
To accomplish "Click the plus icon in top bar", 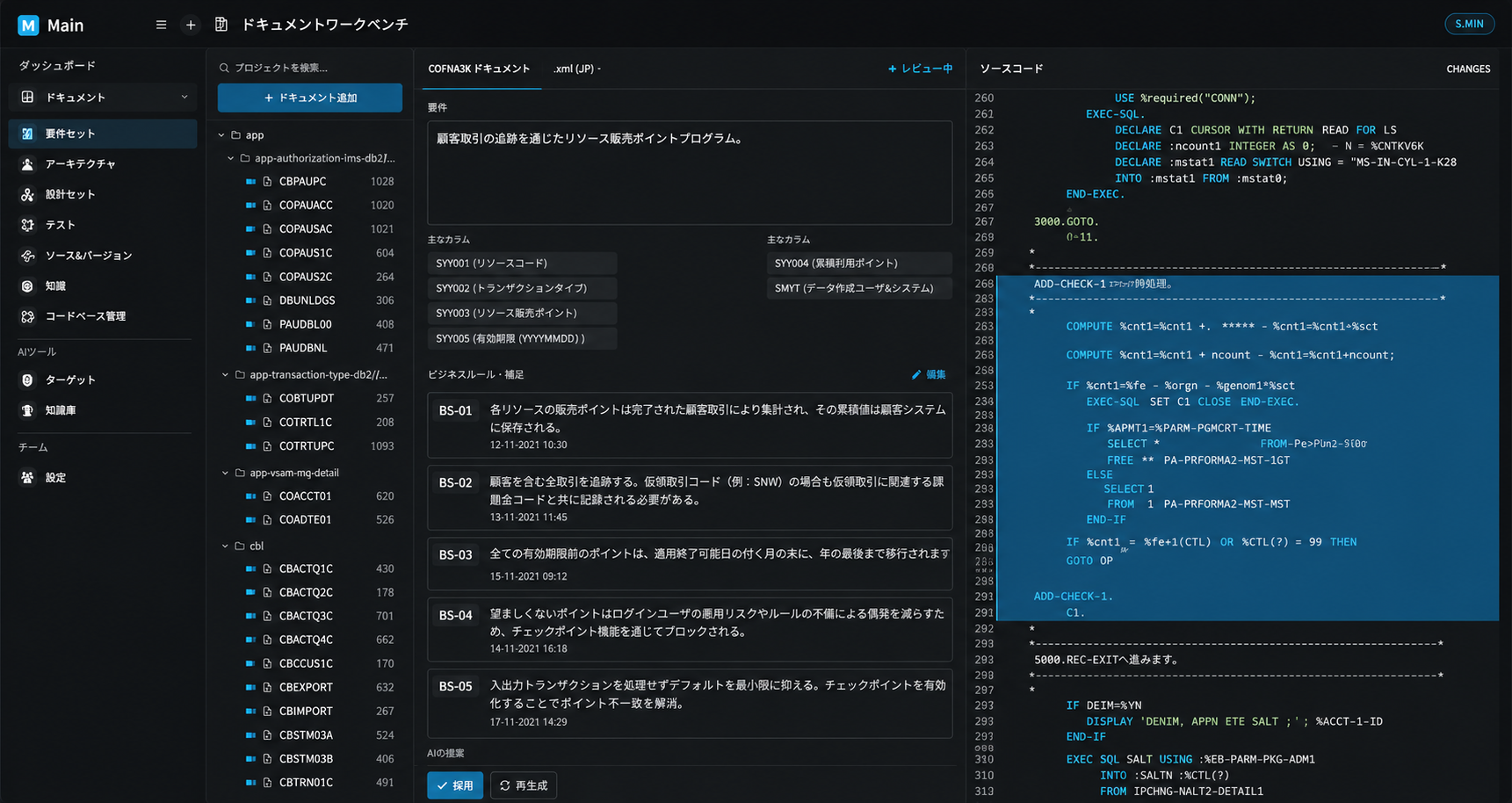I will click(x=191, y=25).
